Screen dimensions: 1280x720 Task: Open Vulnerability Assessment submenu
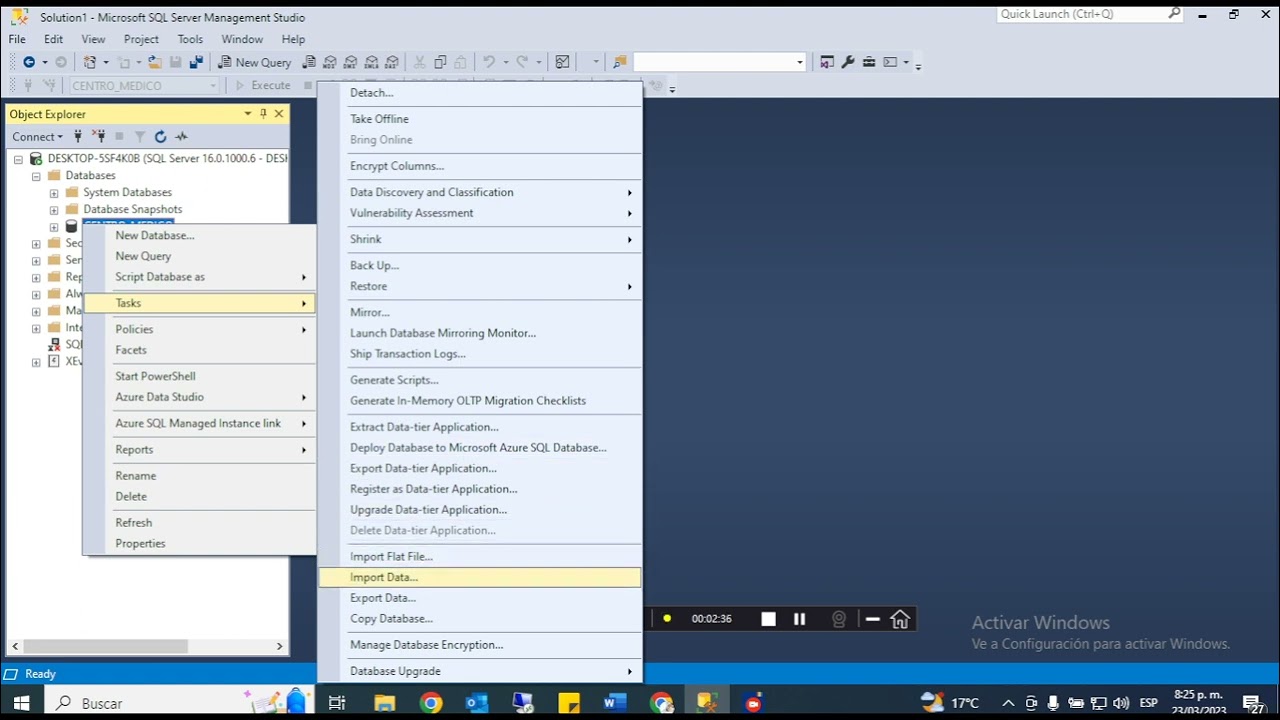coord(480,213)
